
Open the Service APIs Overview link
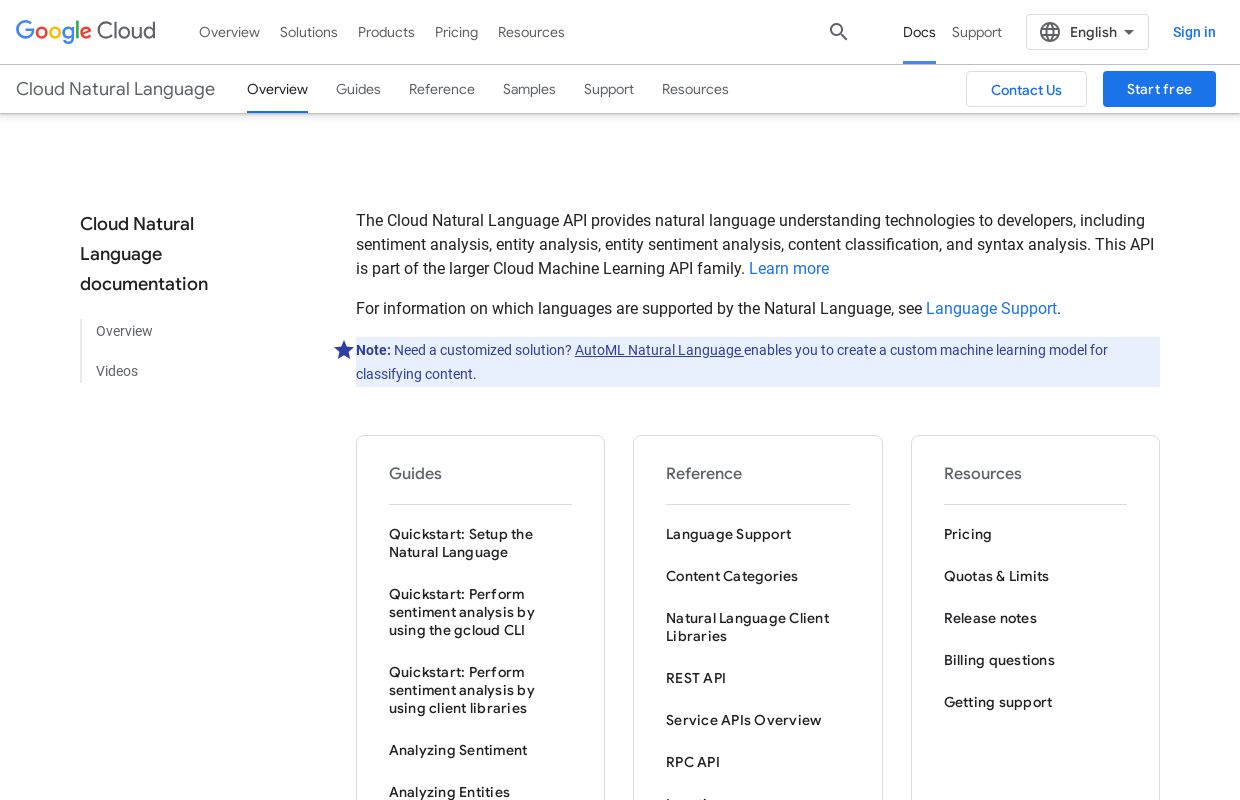[x=743, y=720]
